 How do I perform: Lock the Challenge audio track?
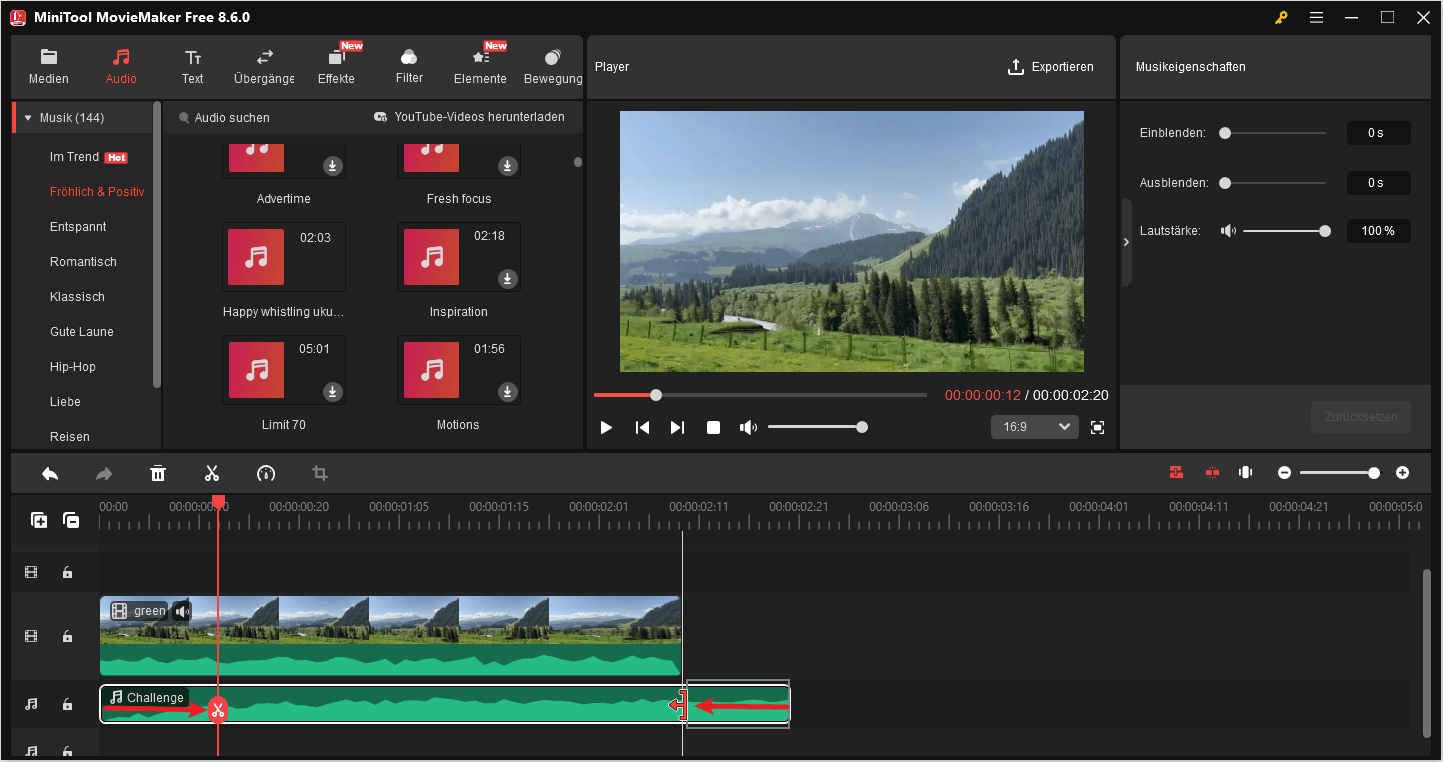click(x=67, y=704)
